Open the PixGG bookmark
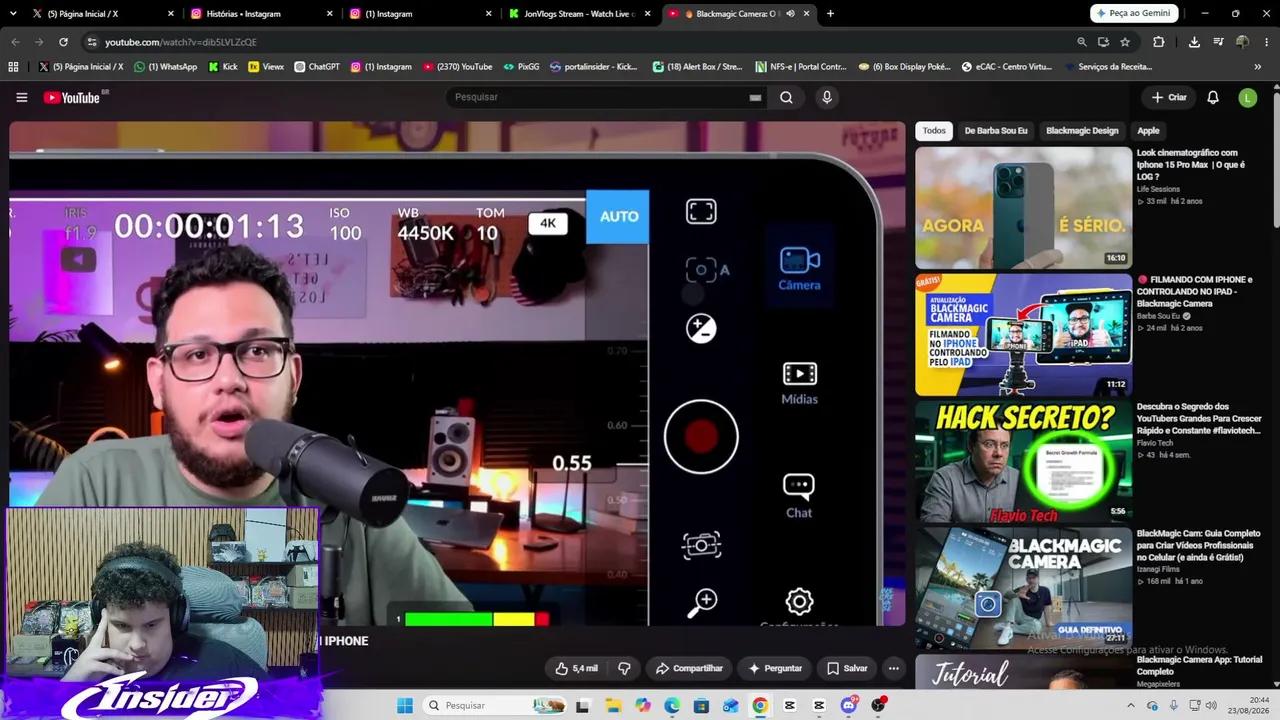This screenshot has width=1280, height=720. (521, 67)
